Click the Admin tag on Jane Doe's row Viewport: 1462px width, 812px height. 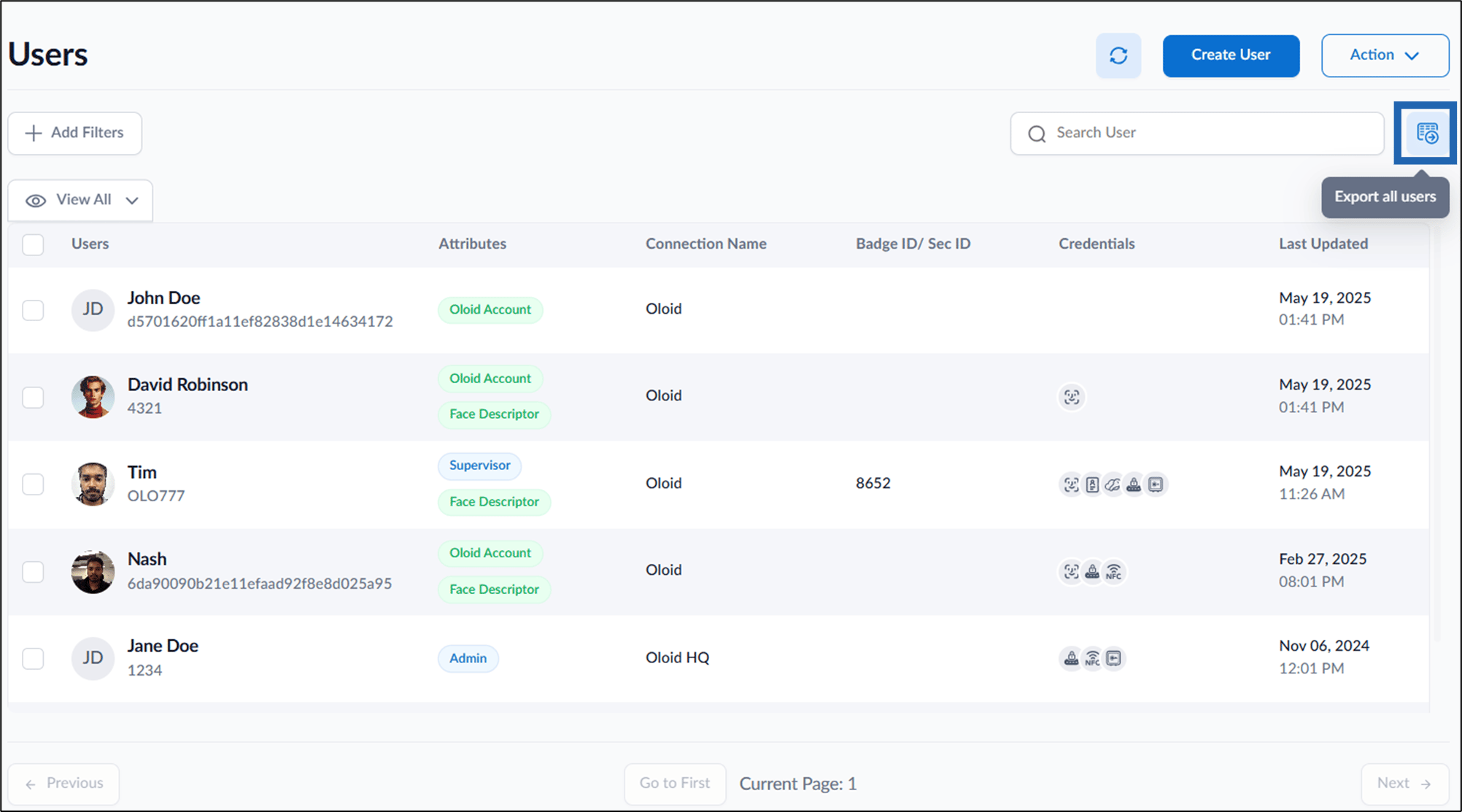pyautogui.click(x=468, y=658)
